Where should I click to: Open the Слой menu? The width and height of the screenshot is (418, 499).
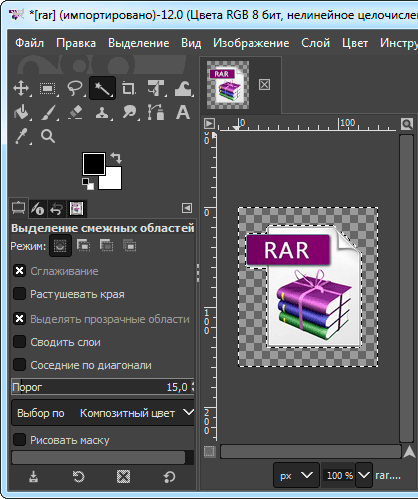tap(315, 43)
